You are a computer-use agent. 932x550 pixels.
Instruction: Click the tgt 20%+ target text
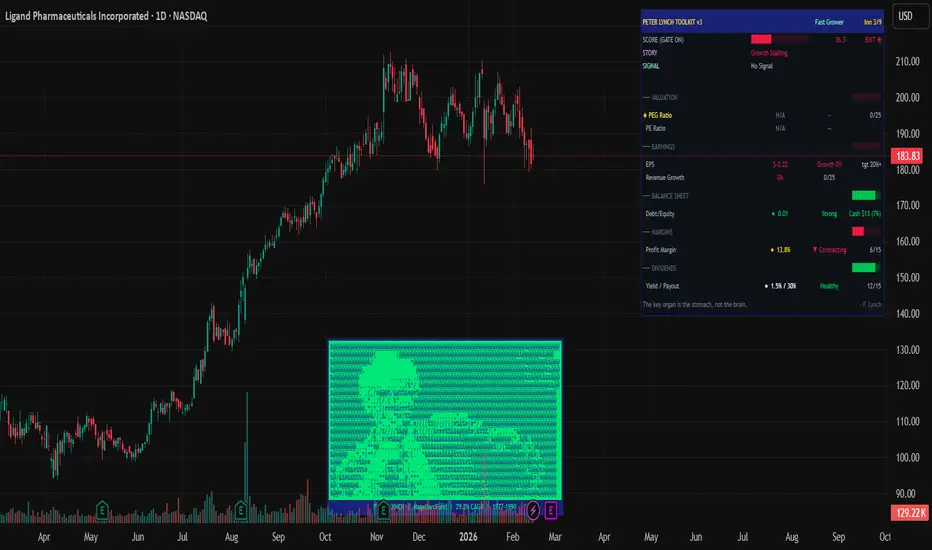coord(871,165)
